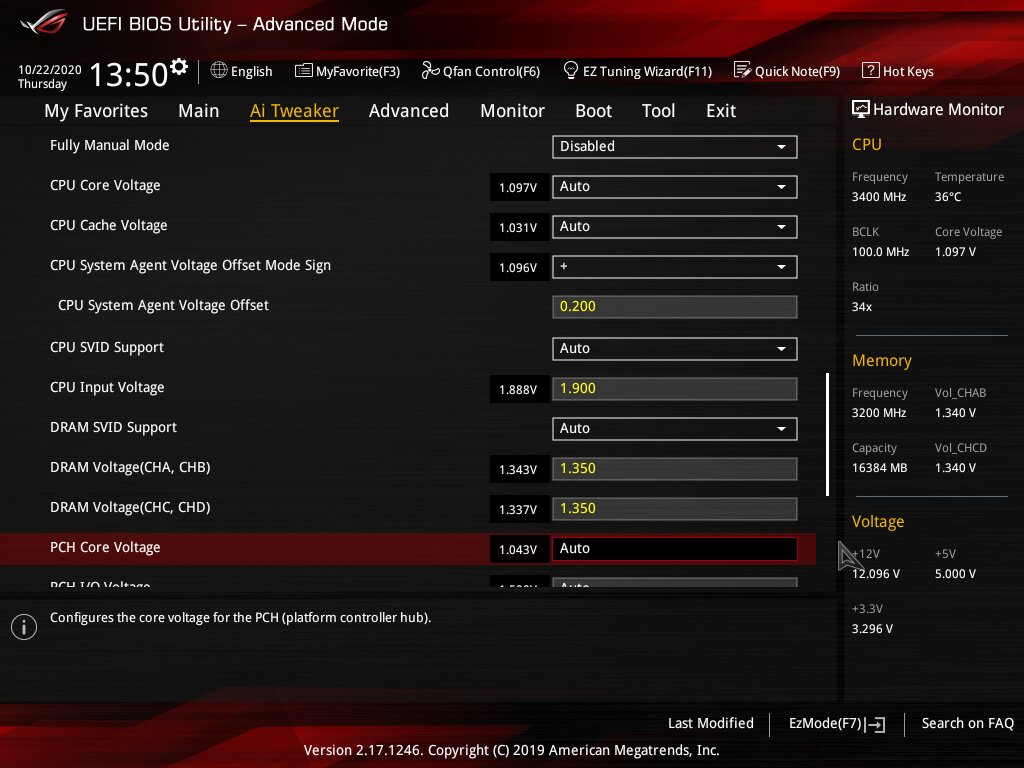Open the Exit tab

pyautogui.click(x=720, y=110)
